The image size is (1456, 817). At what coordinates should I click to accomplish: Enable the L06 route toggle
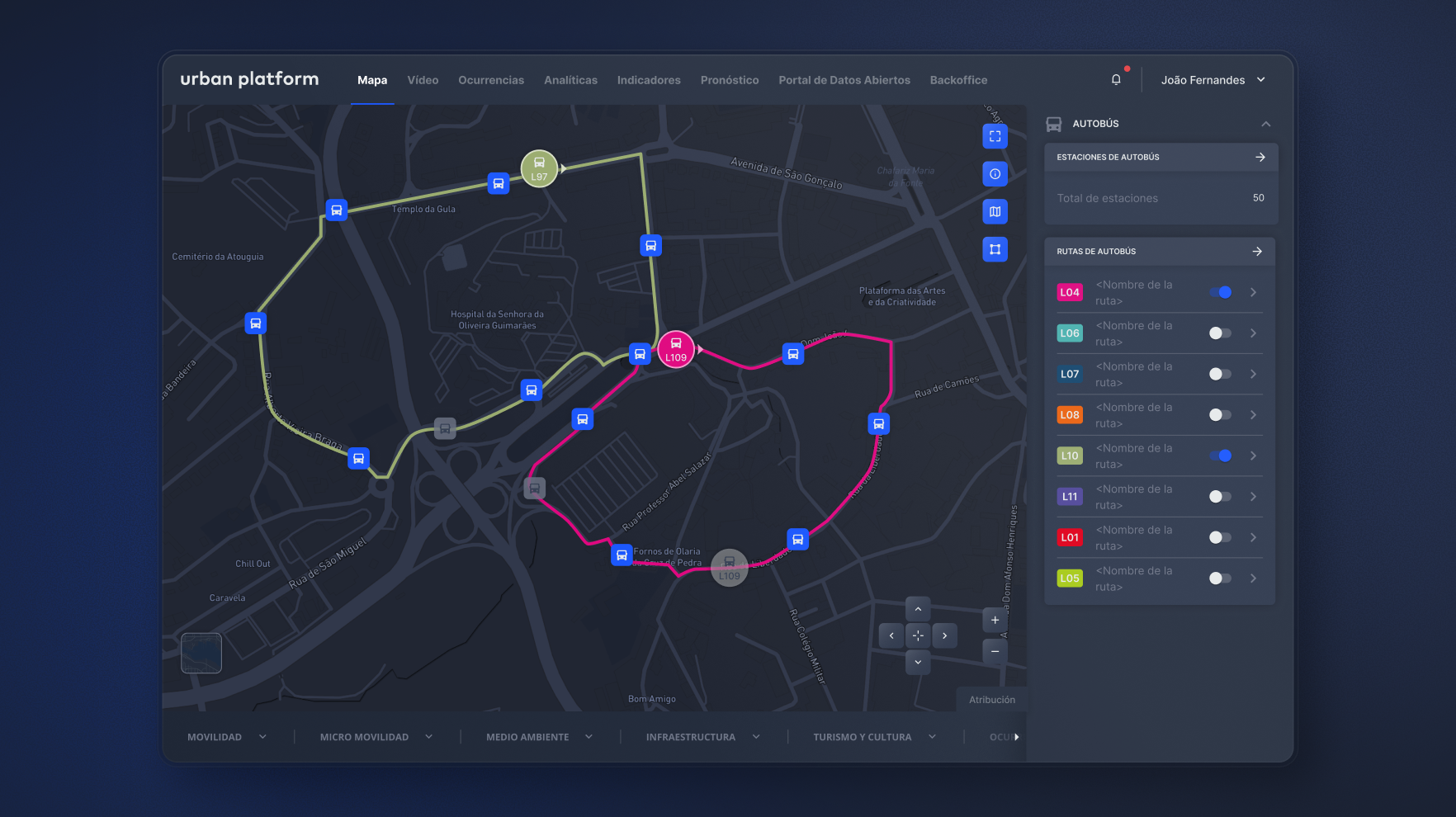click(x=1220, y=333)
